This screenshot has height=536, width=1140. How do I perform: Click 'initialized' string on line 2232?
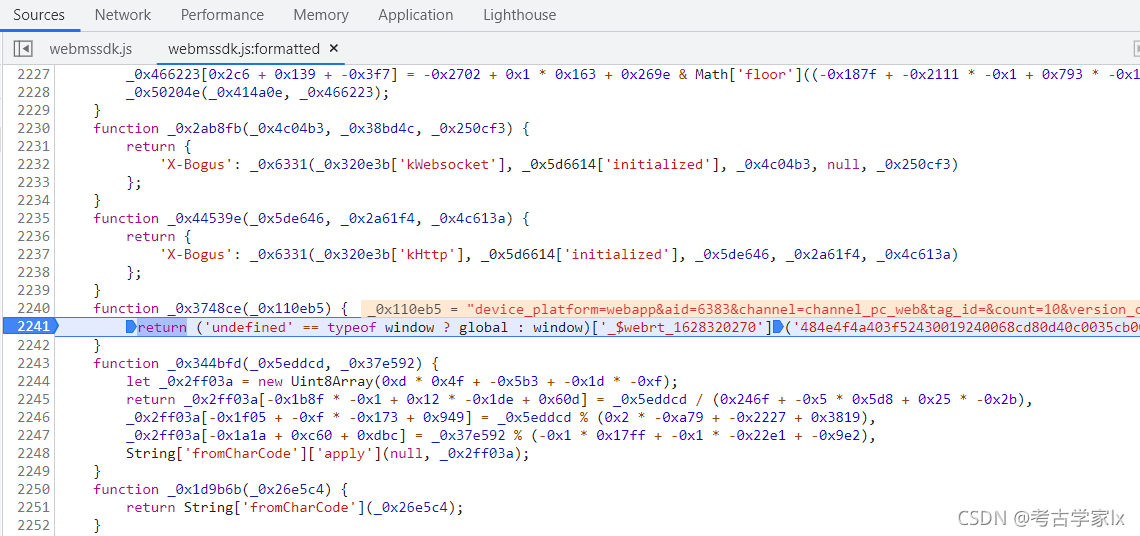click(659, 164)
